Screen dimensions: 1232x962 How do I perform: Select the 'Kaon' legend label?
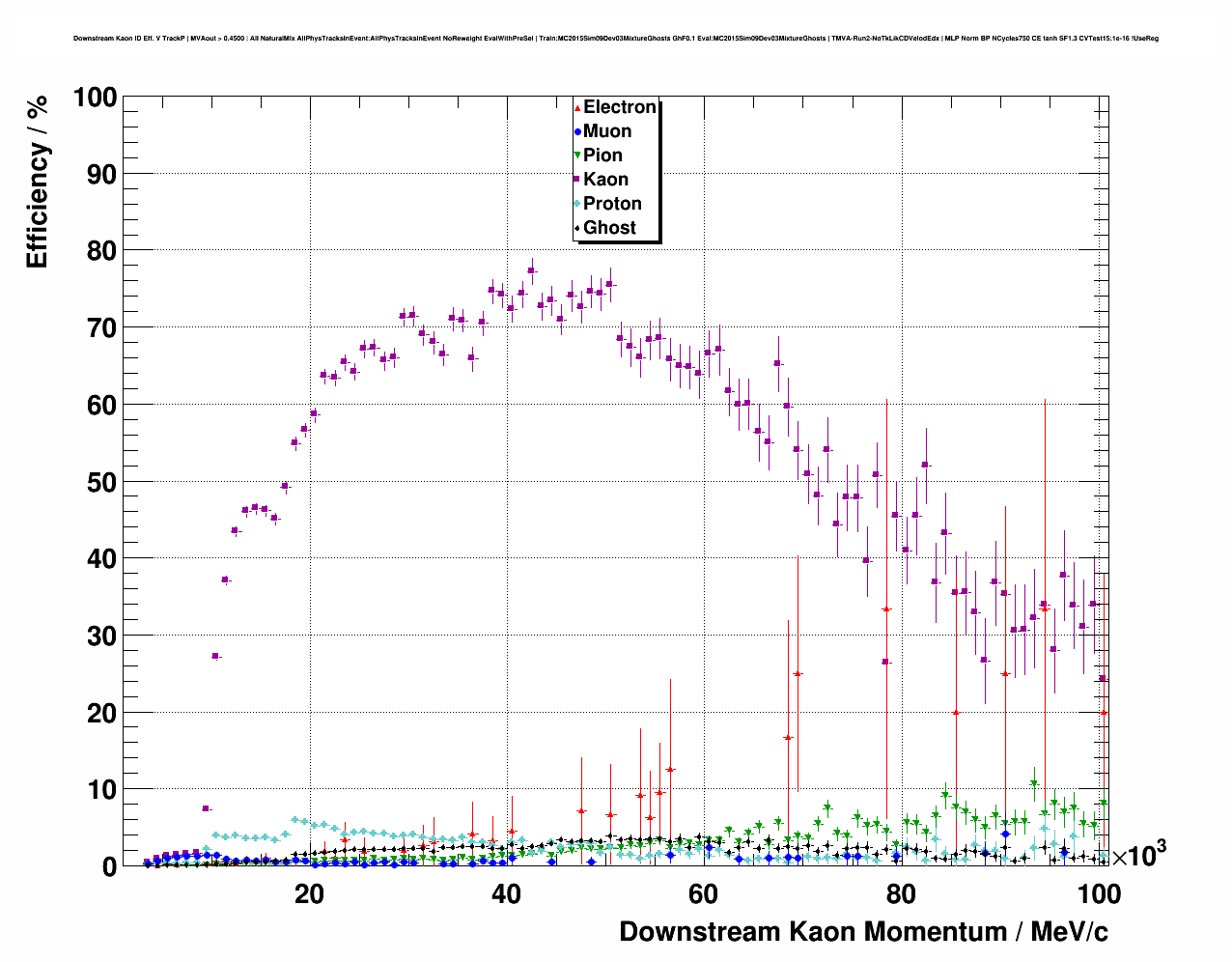point(606,180)
